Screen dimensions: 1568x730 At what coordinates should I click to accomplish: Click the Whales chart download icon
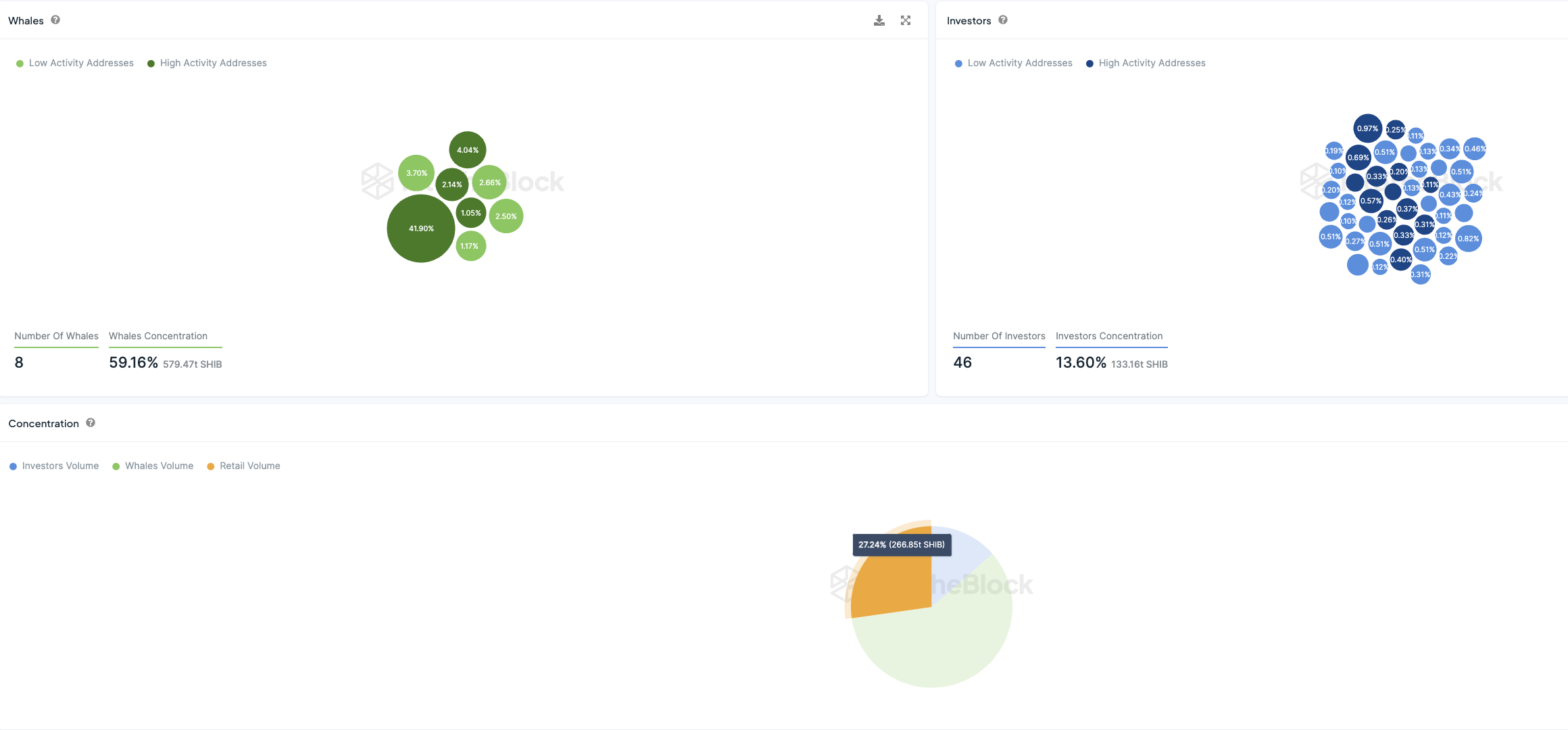pyautogui.click(x=879, y=20)
